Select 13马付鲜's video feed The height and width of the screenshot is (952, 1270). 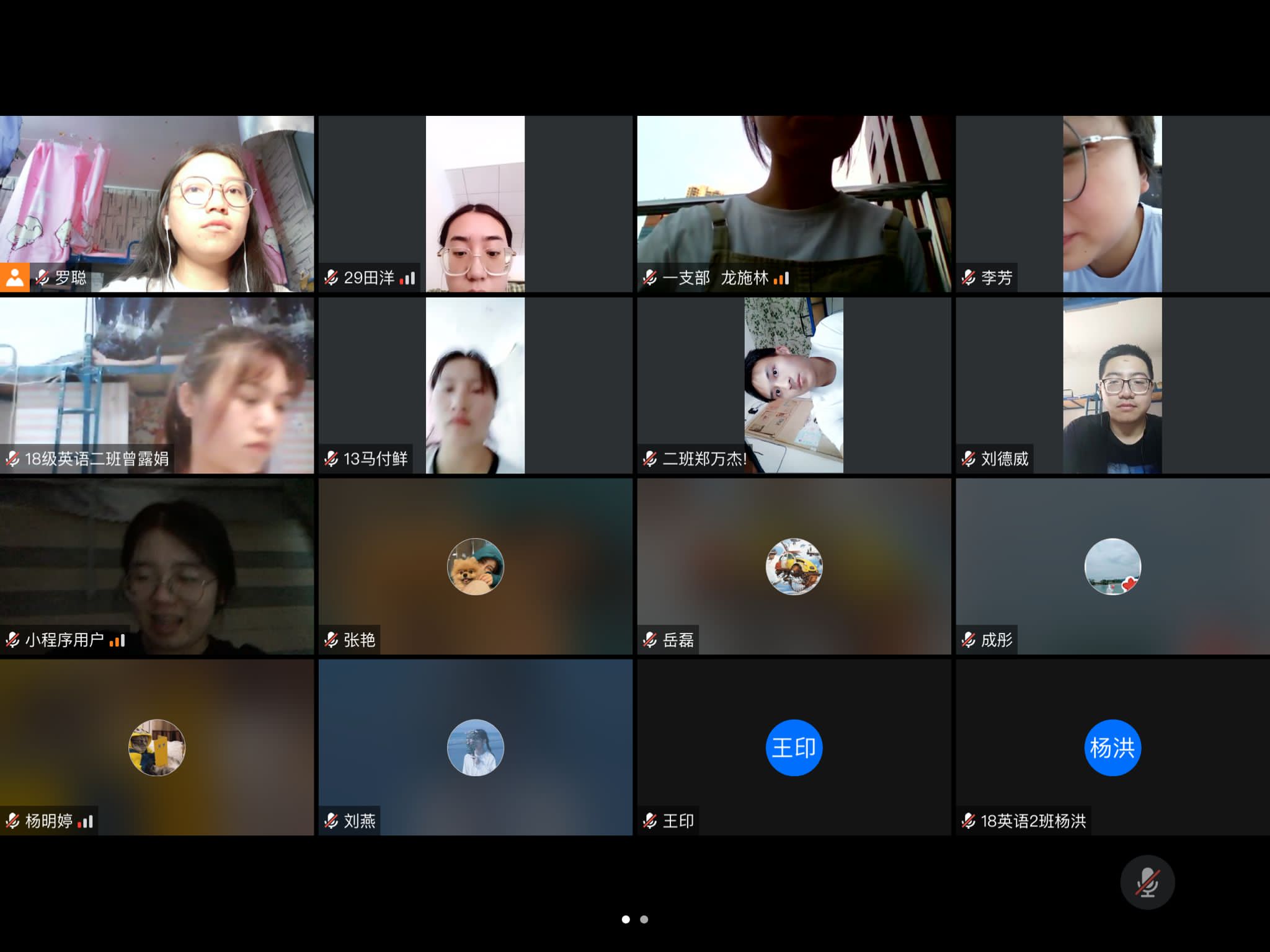tap(476, 386)
